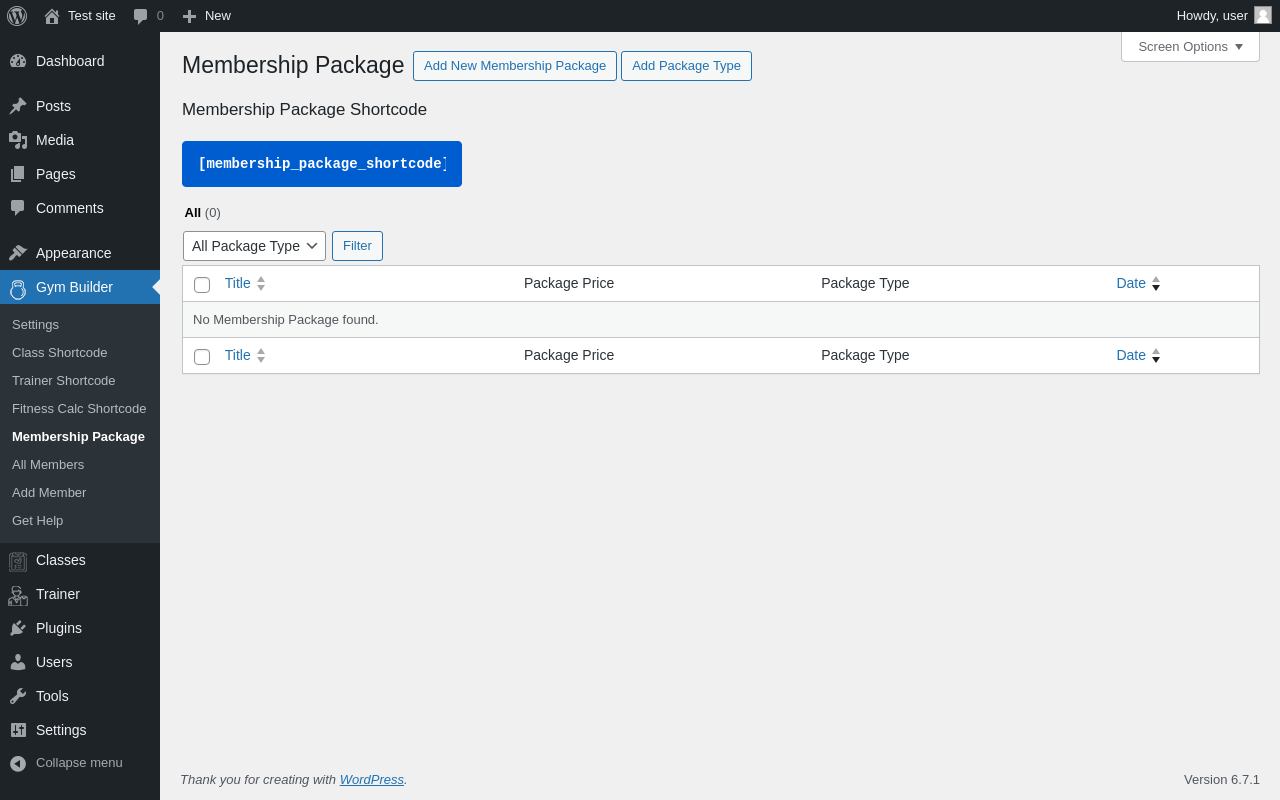Image resolution: width=1280 pixels, height=800 pixels.
Task: Click the Classes menu icon
Action: coord(18,561)
